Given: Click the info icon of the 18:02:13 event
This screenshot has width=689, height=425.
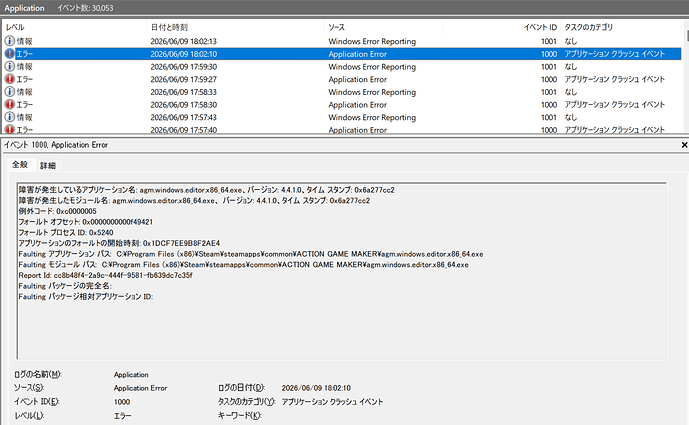Looking at the screenshot, I should point(9,41).
